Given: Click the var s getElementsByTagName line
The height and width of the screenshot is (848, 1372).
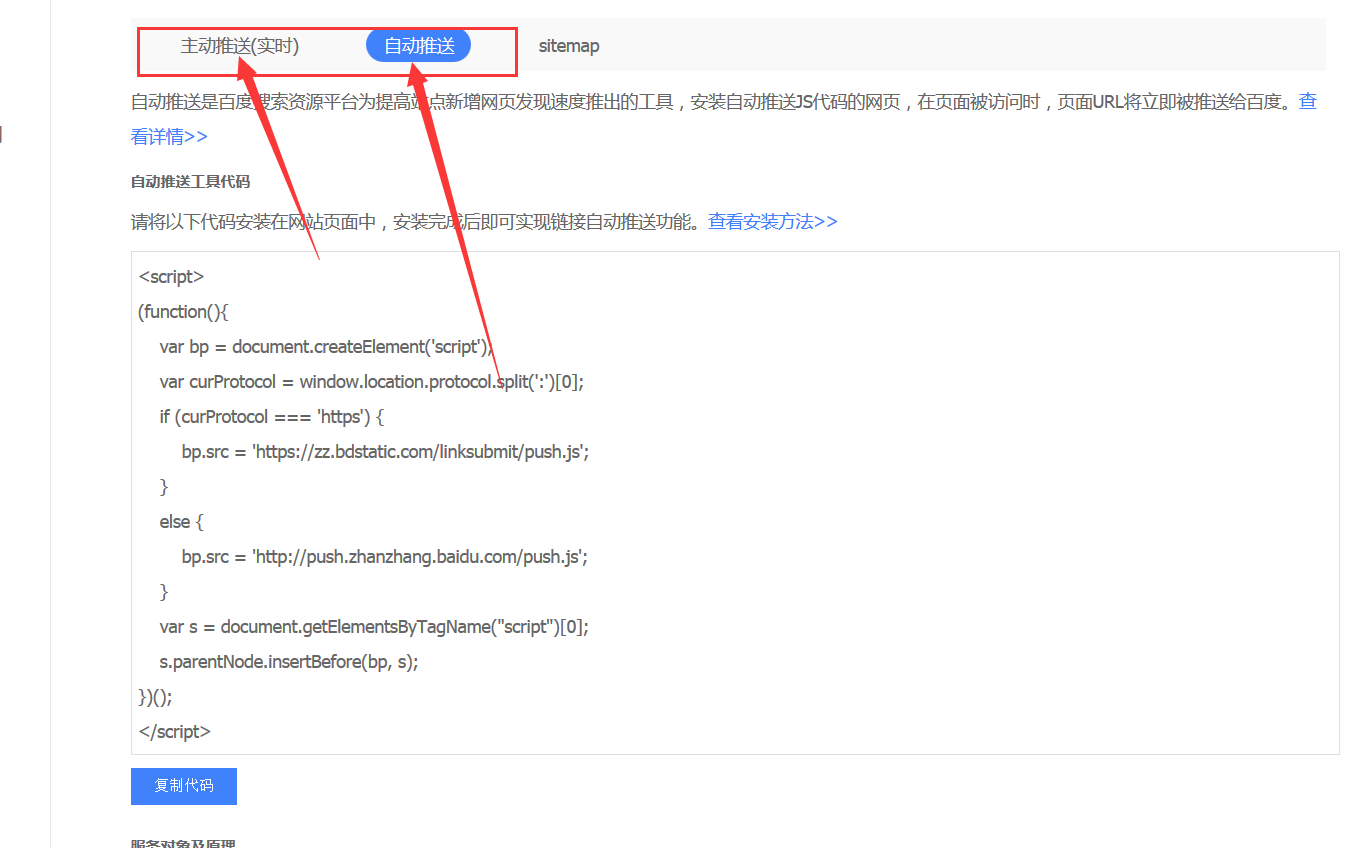Looking at the screenshot, I should tap(373, 627).
